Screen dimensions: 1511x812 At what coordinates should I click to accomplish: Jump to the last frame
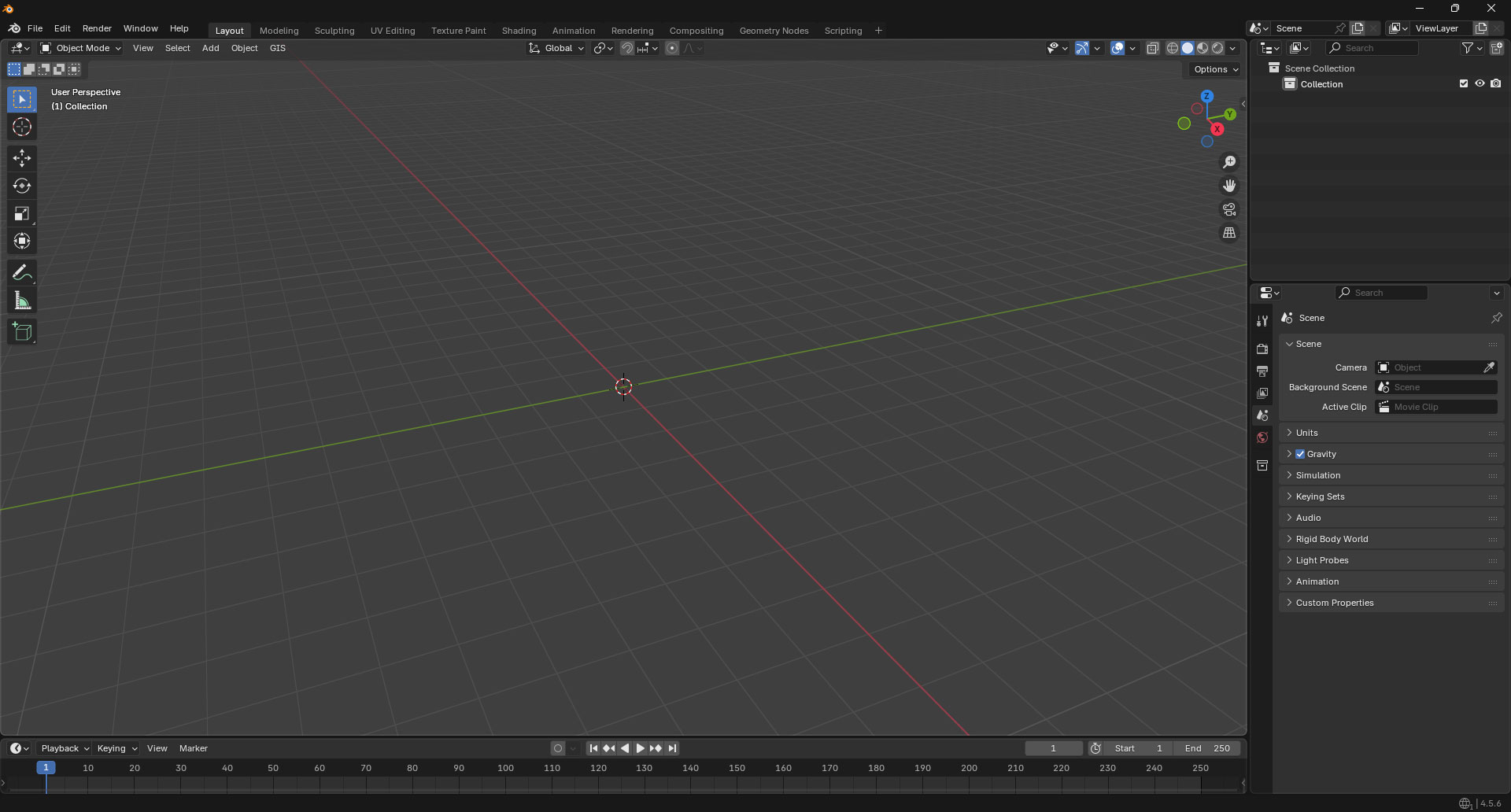[x=672, y=748]
